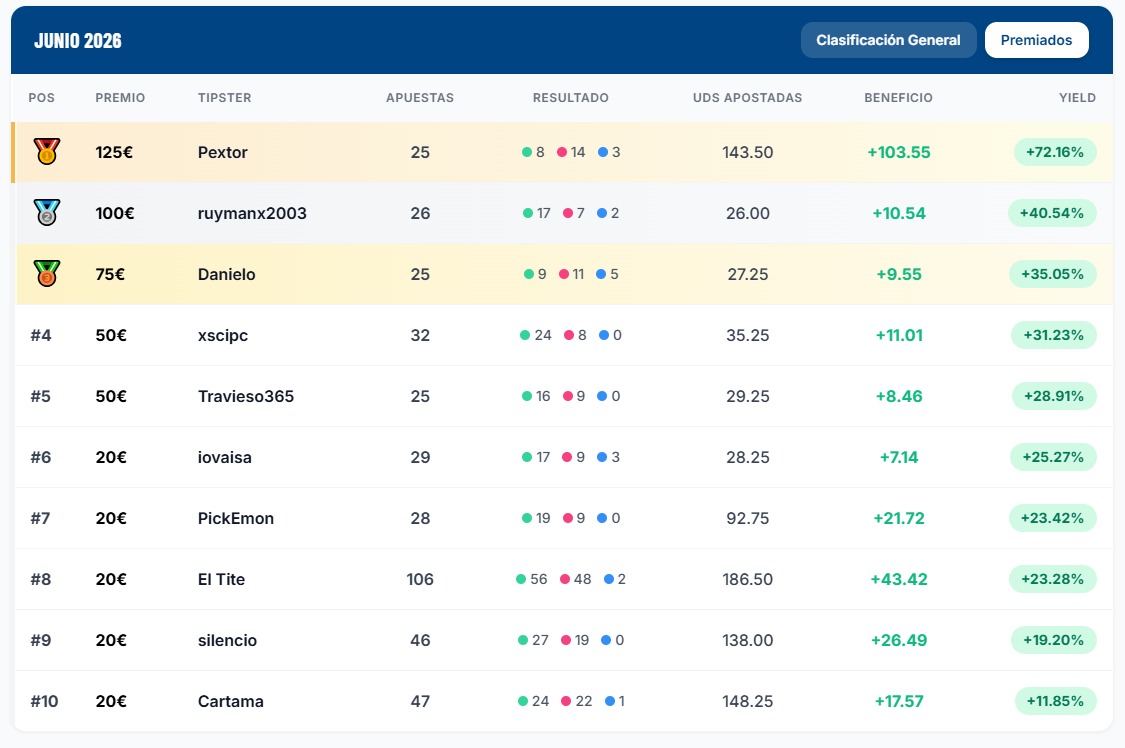Select the TIPSTER column header
This screenshot has width=1125, height=748.
pos(225,98)
